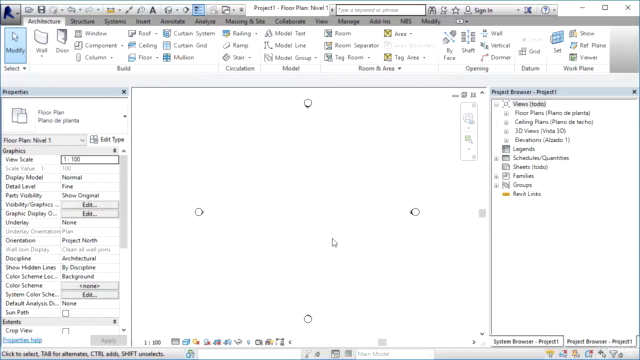This screenshot has height=360, width=640.
Task: Open Set work plane tool
Action: coord(557,42)
